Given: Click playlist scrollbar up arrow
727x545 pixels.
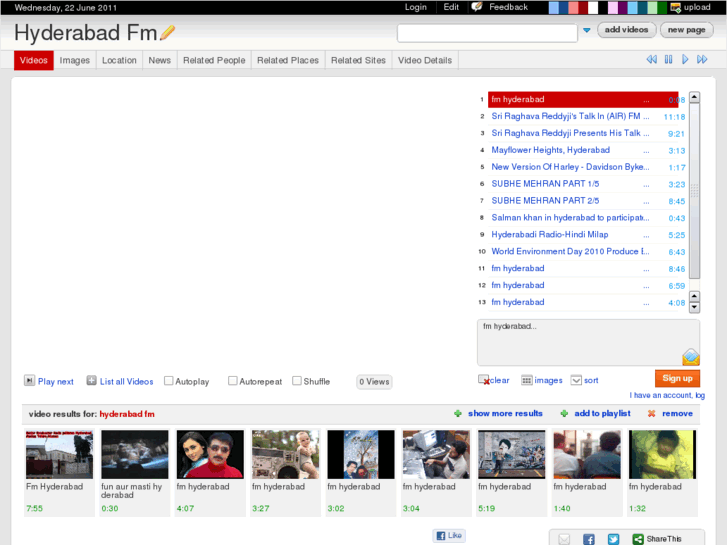Looking at the screenshot, I should (x=694, y=97).
